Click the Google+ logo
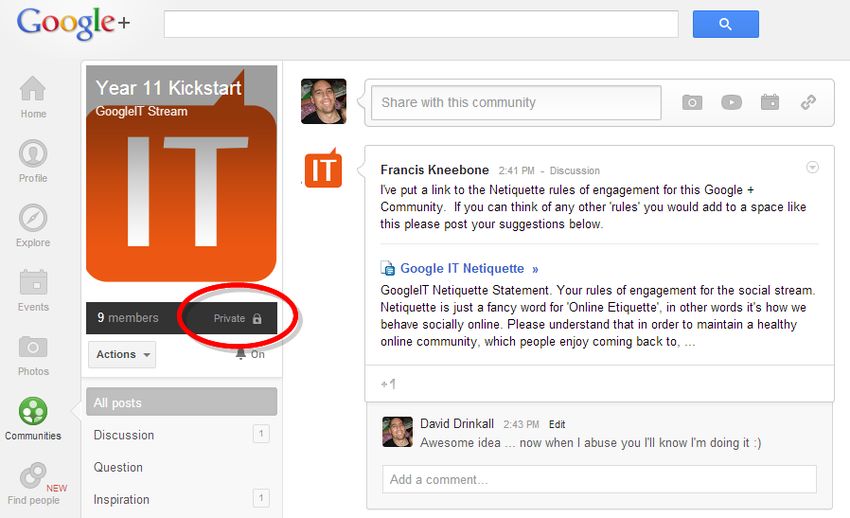Screen dimensions: 850x518 [x=73, y=23]
